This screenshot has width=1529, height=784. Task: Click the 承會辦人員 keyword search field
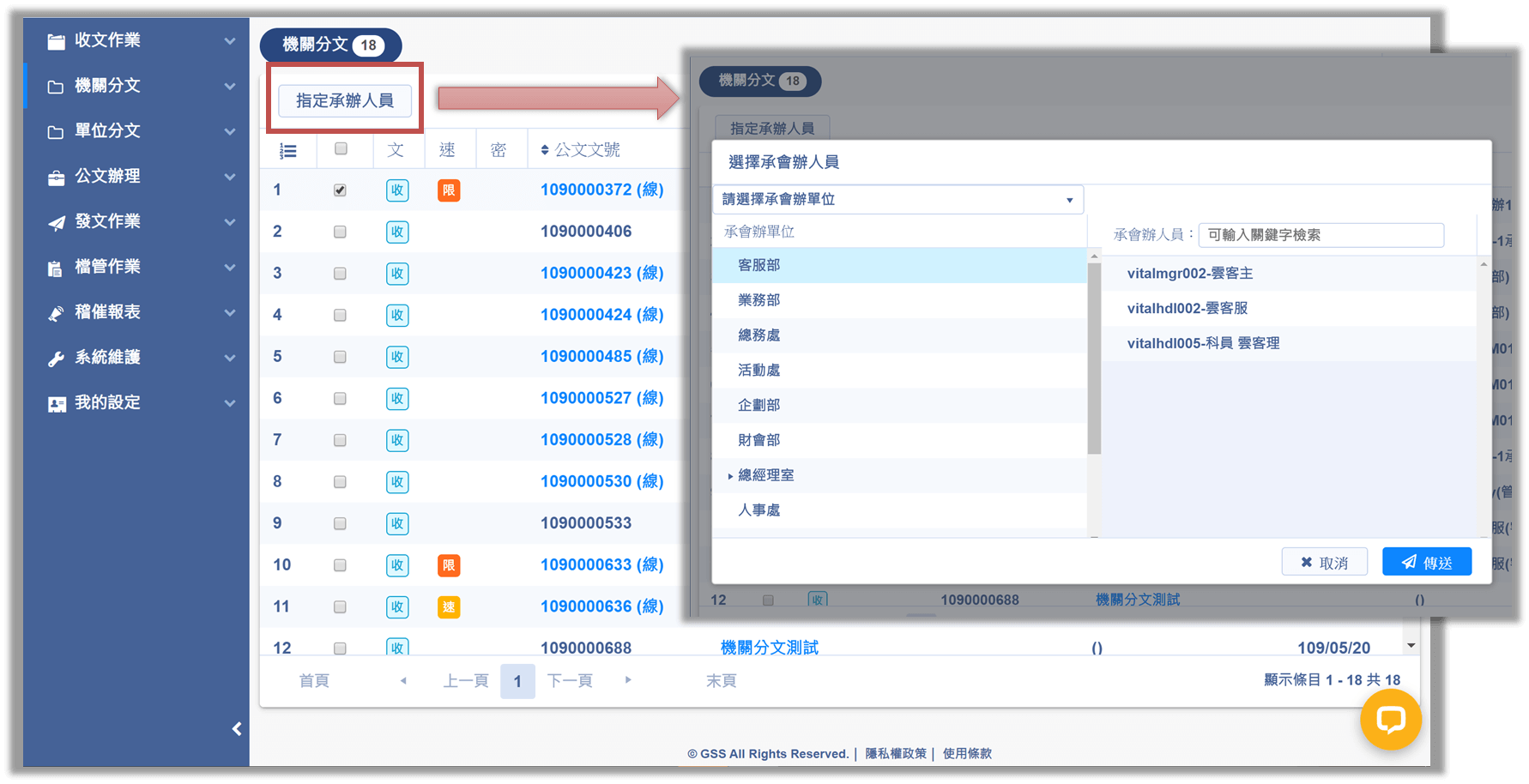coord(1320,235)
